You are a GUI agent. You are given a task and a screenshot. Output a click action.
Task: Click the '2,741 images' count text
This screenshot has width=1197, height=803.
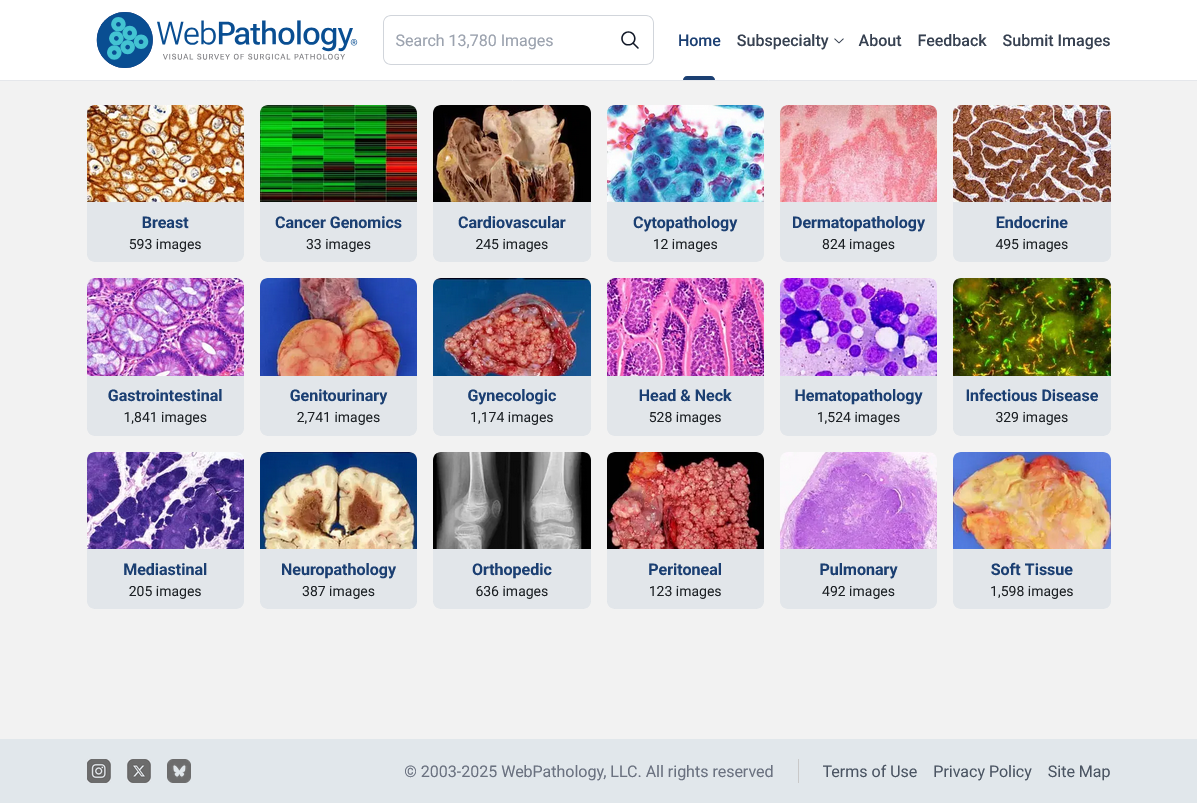point(338,418)
